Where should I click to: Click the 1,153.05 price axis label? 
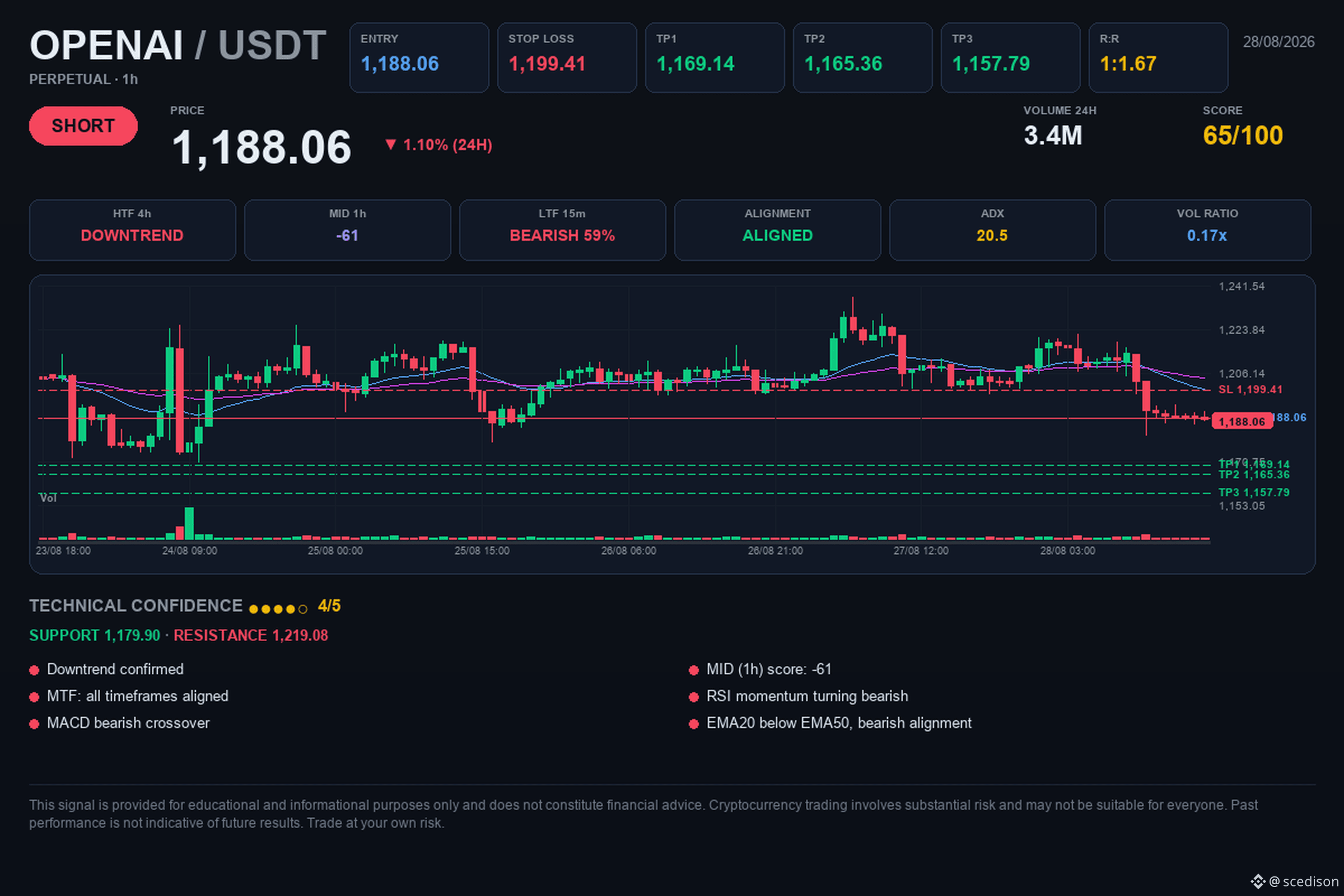(x=1242, y=506)
